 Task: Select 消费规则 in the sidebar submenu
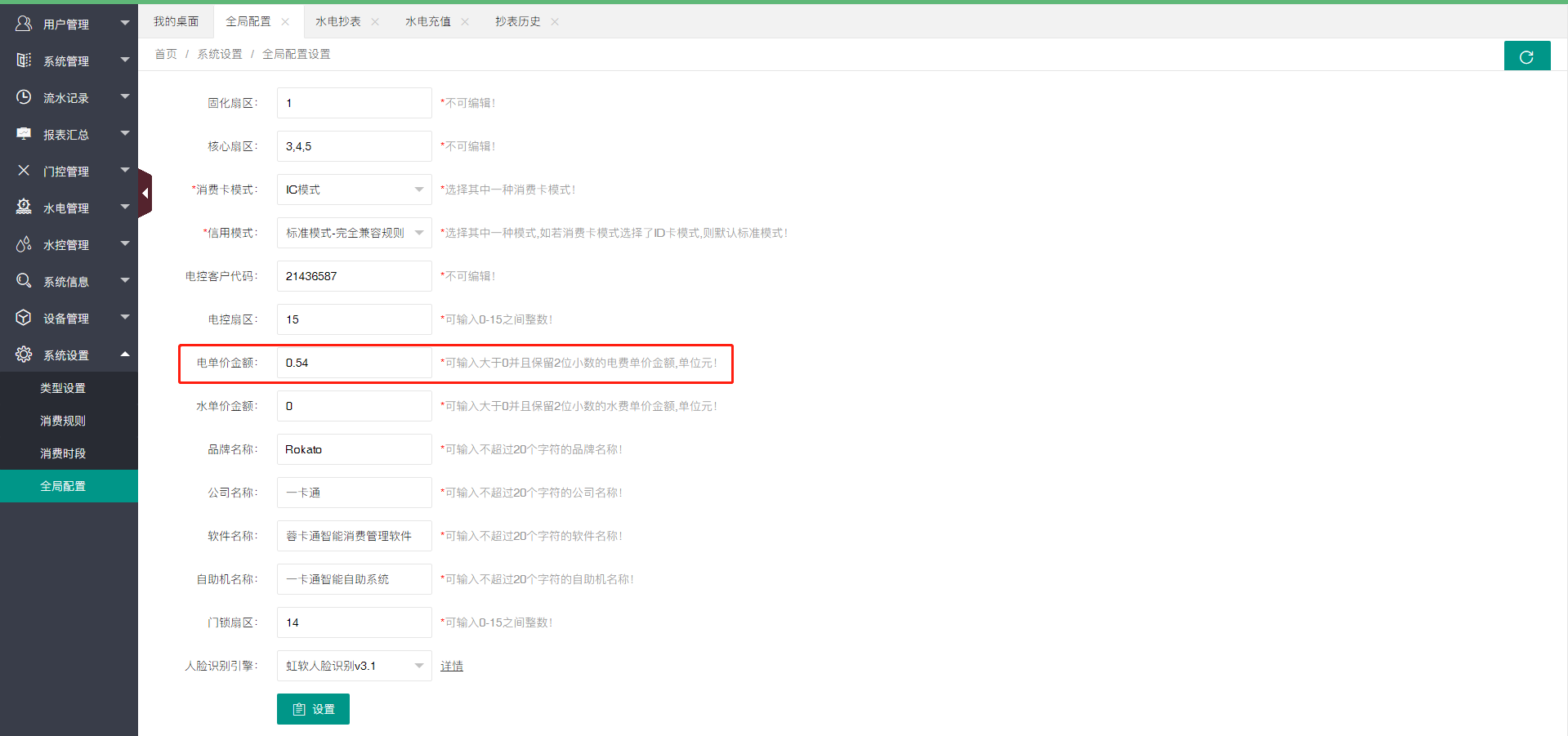[63, 421]
